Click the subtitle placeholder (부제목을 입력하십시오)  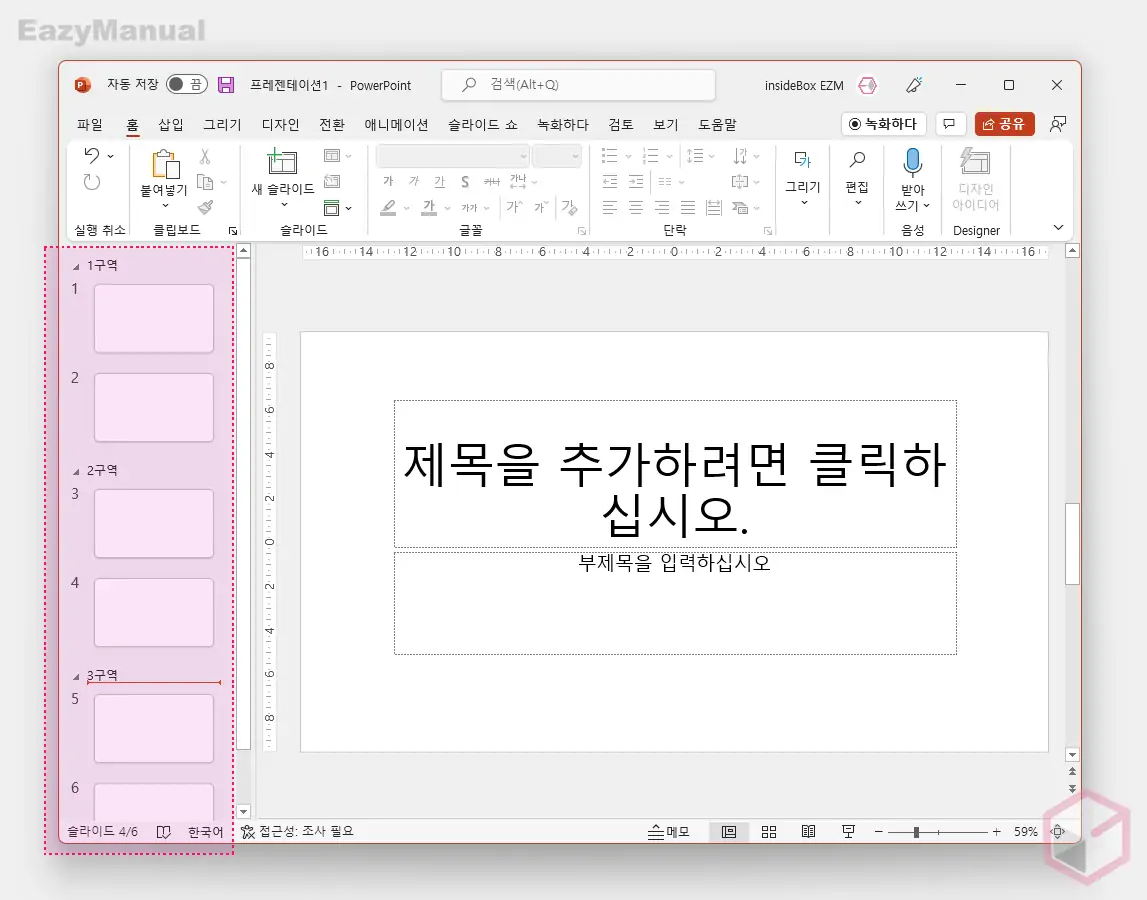pyautogui.click(x=675, y=603)
